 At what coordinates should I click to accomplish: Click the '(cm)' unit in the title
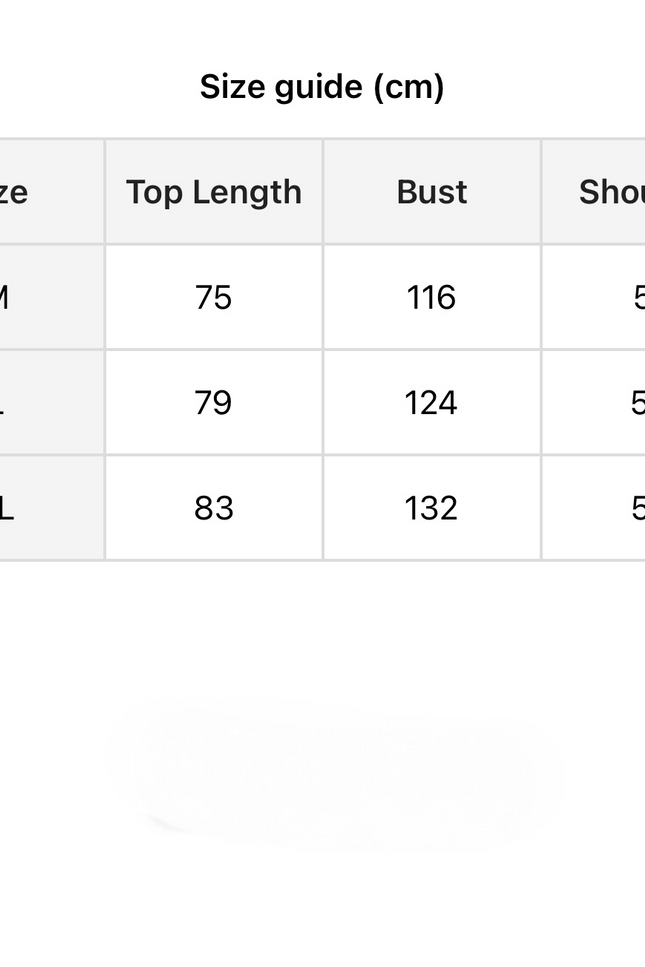pyautogui.click(x=409, y=87)
